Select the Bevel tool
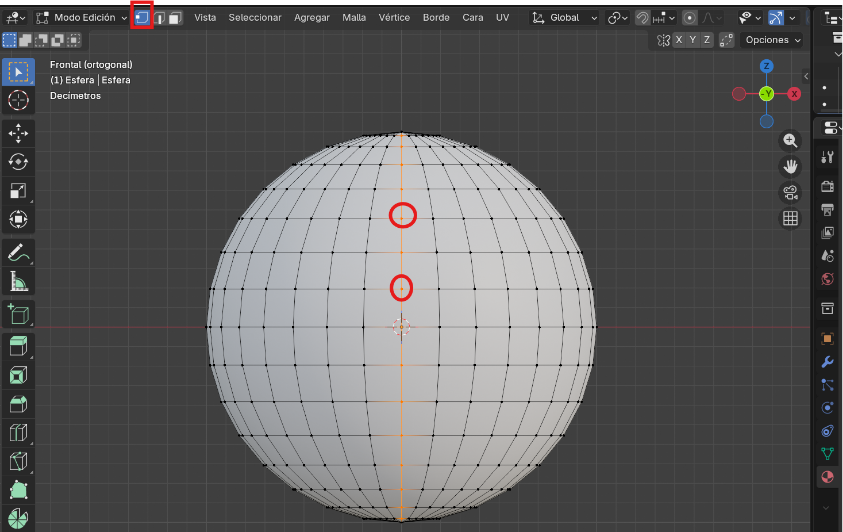The image size is (843, 532). [x=18, y=404]
